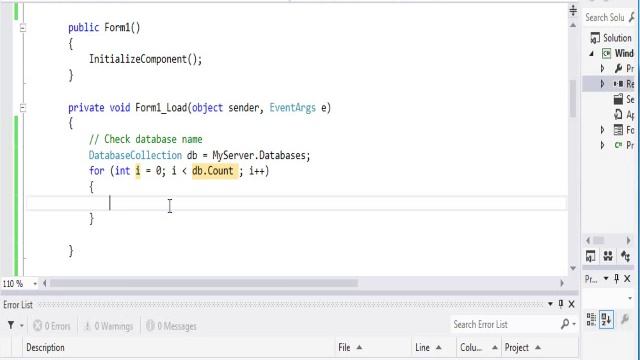Expand the Form node in Solution Explorer

point(602,130)
